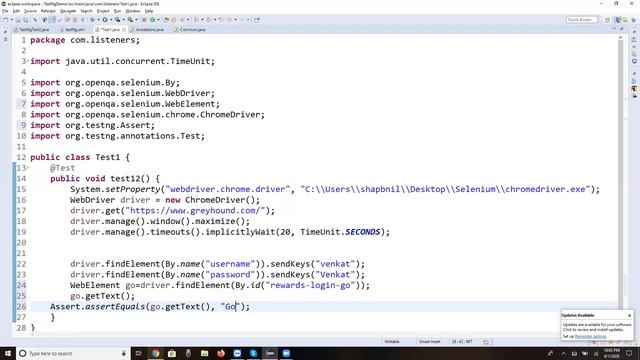Viewport: 640px width, 360px height.
Task: Open Skype from the Windows taskbar
Action: pos(253,353)
